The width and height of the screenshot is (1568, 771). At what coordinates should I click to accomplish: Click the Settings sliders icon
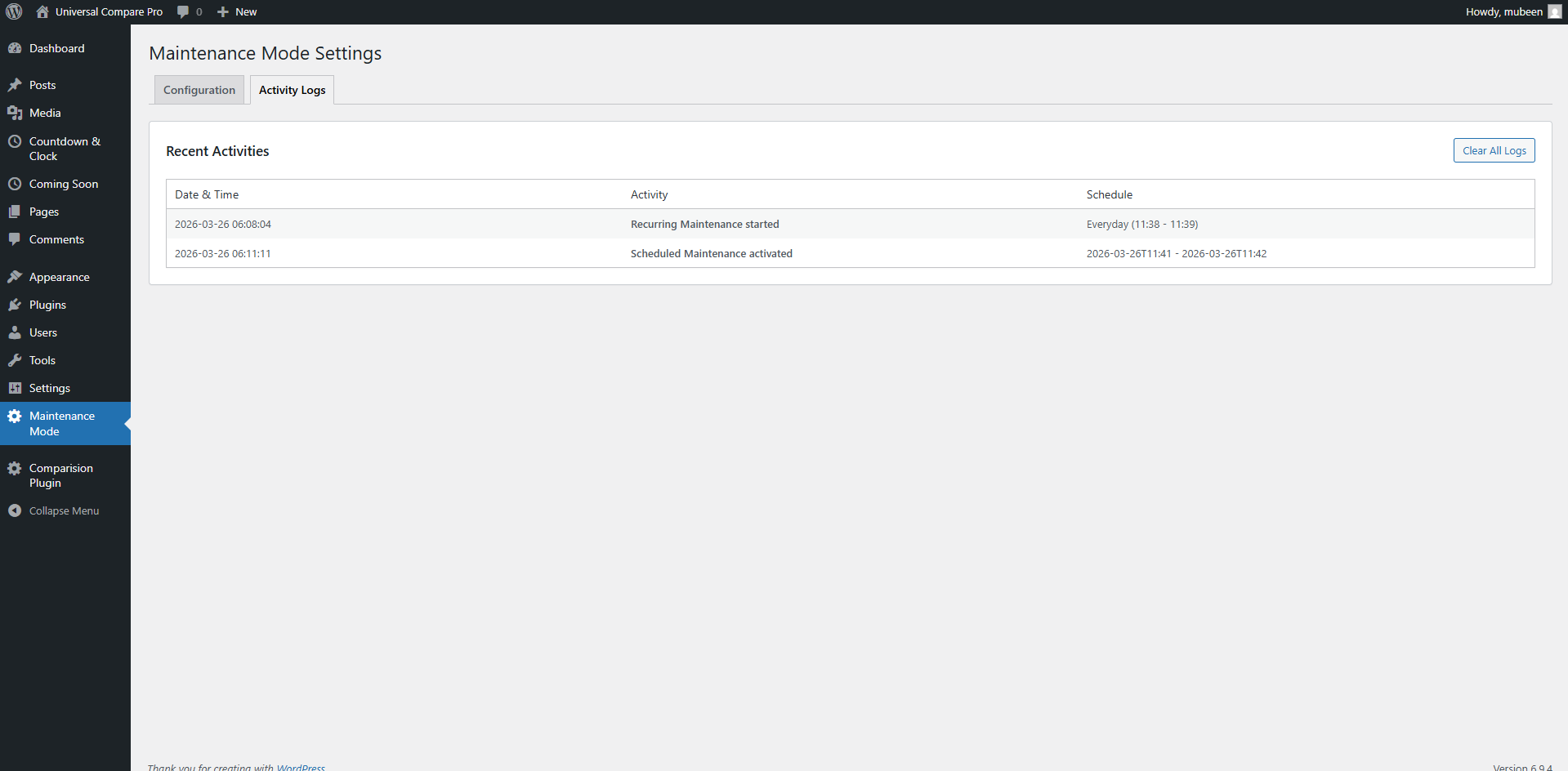(x=15, y=388)
